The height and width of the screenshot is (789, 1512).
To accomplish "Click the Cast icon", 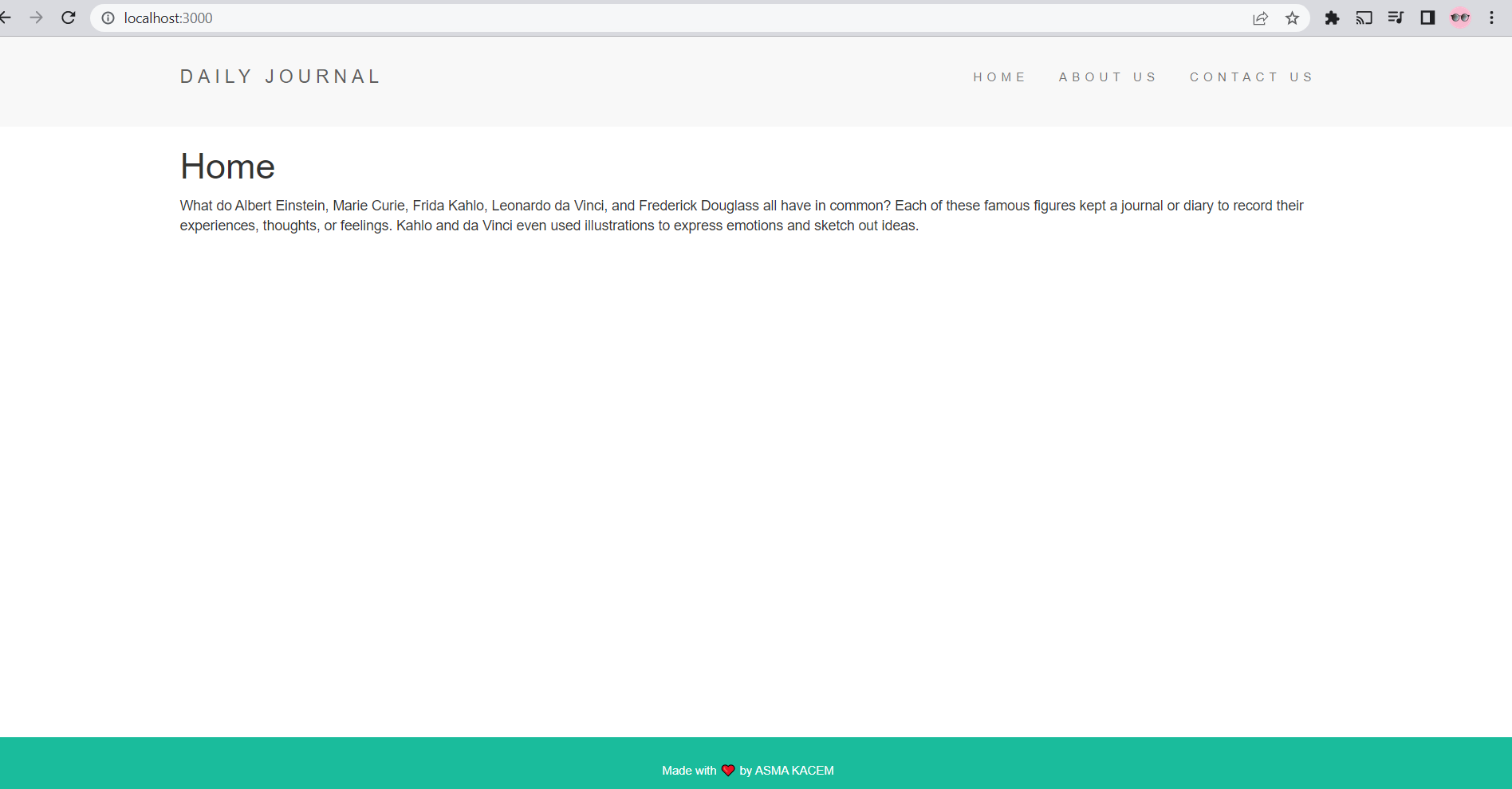I will (x=1364, y=18).
